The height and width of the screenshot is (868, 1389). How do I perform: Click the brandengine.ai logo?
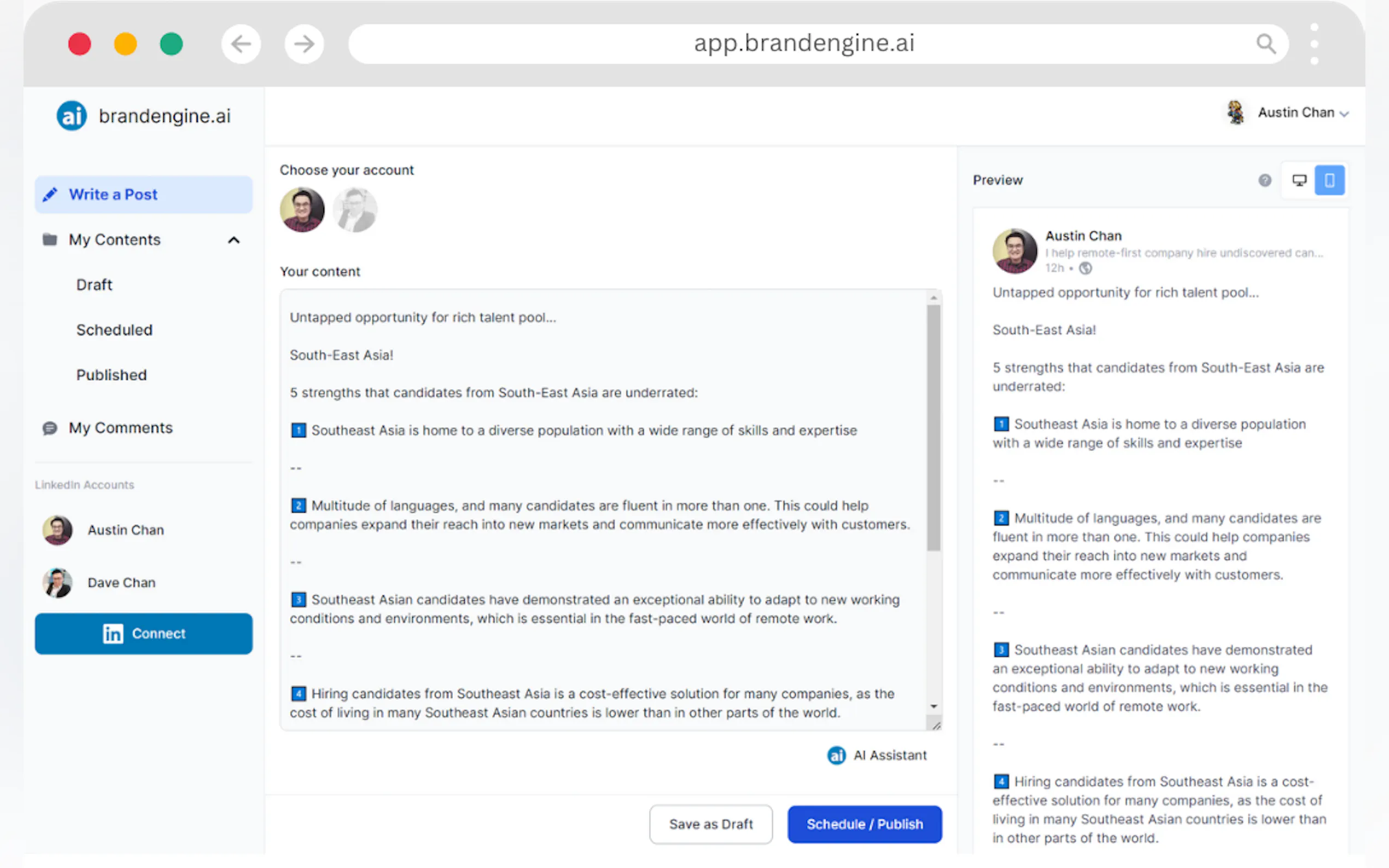click(143, 116)
